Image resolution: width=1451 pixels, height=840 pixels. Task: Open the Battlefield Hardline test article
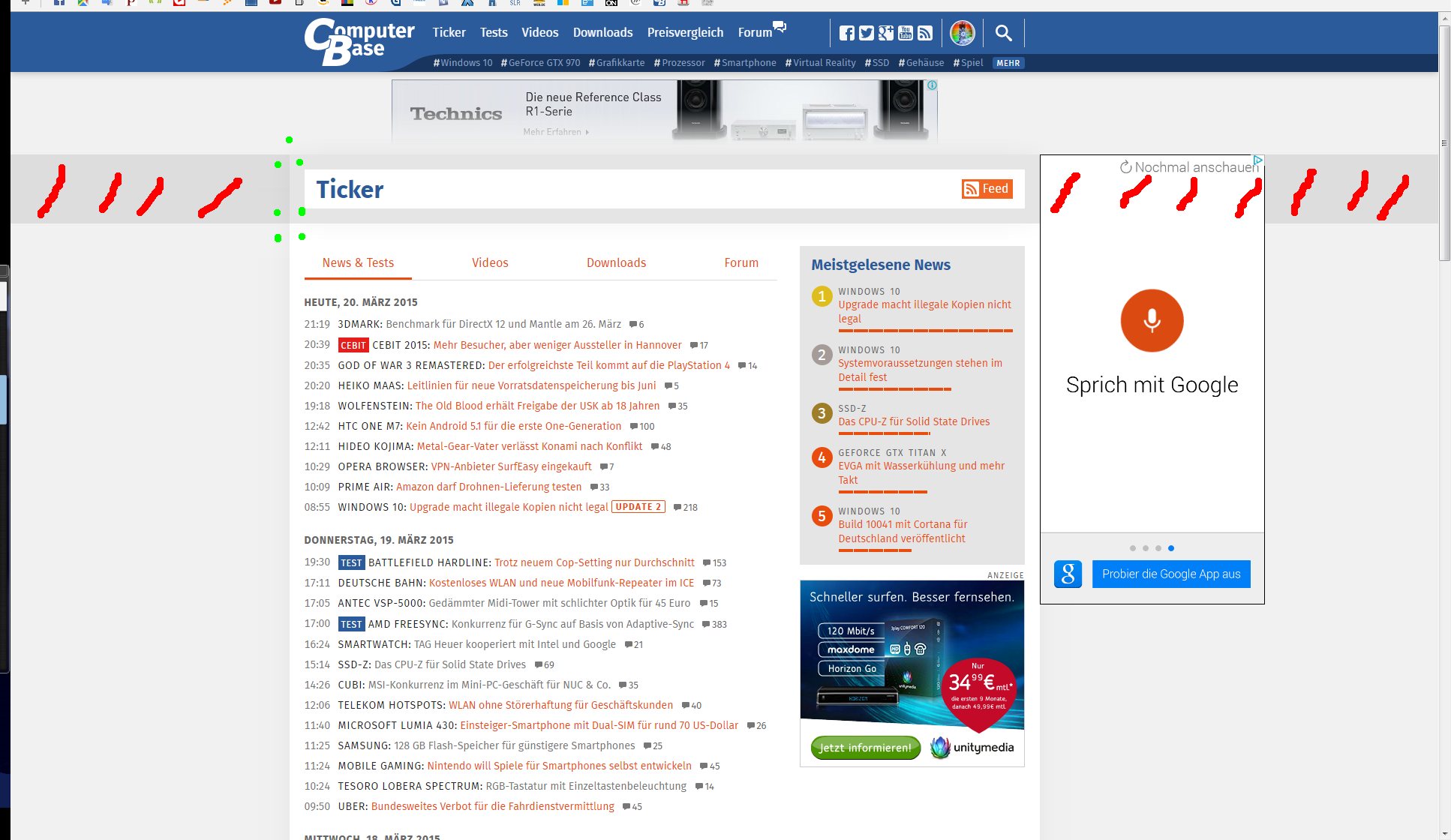(x=593, y=562)
